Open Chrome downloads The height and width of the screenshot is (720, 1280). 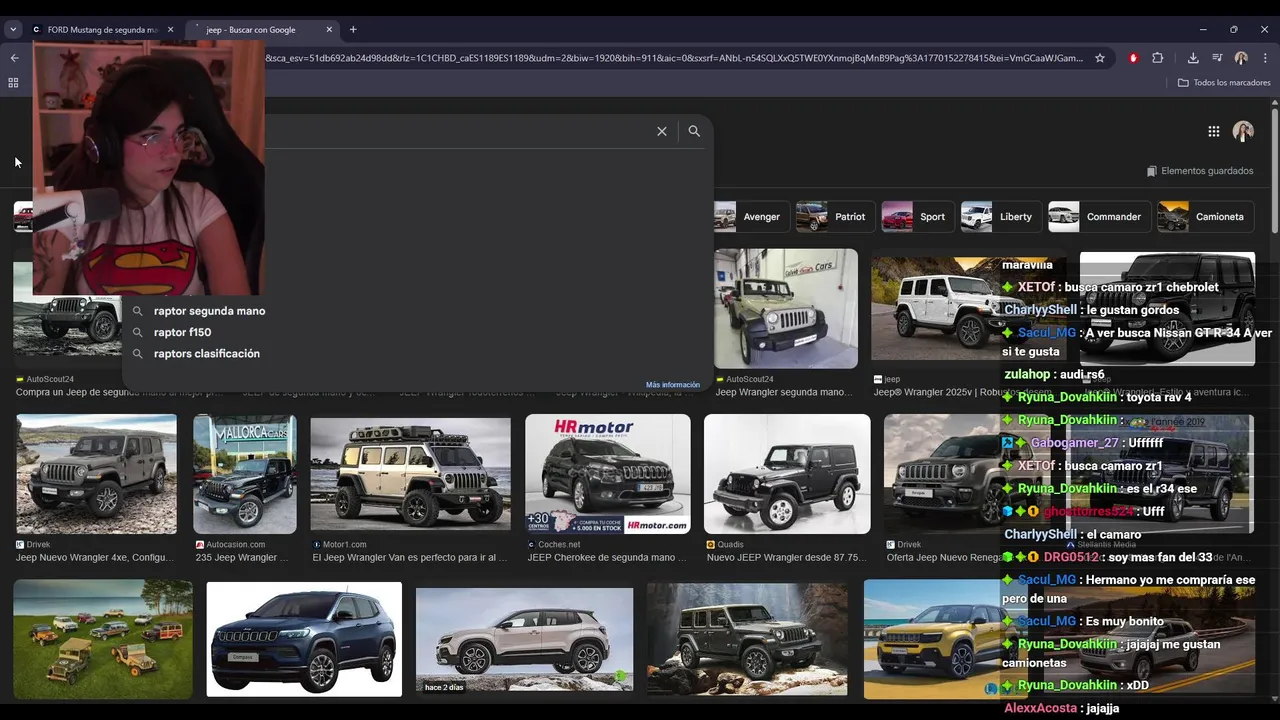click(x=1193, y=58)
